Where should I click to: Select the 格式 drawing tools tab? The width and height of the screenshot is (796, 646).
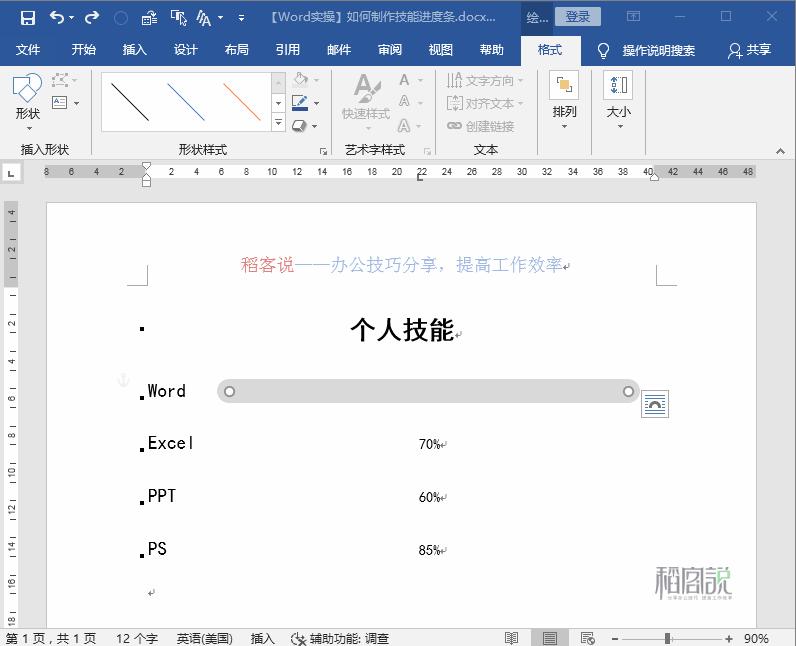[x=550, y=50]
